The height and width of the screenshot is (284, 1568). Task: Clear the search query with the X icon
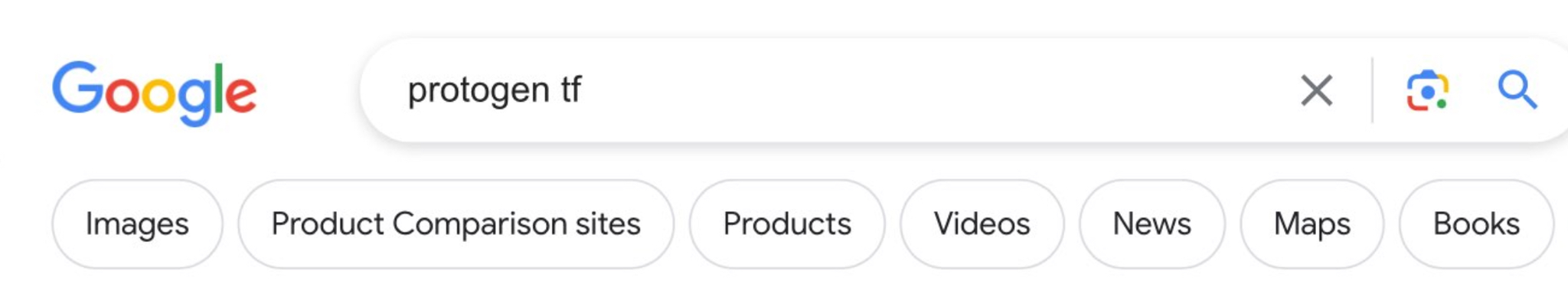tap(1316, 90)
